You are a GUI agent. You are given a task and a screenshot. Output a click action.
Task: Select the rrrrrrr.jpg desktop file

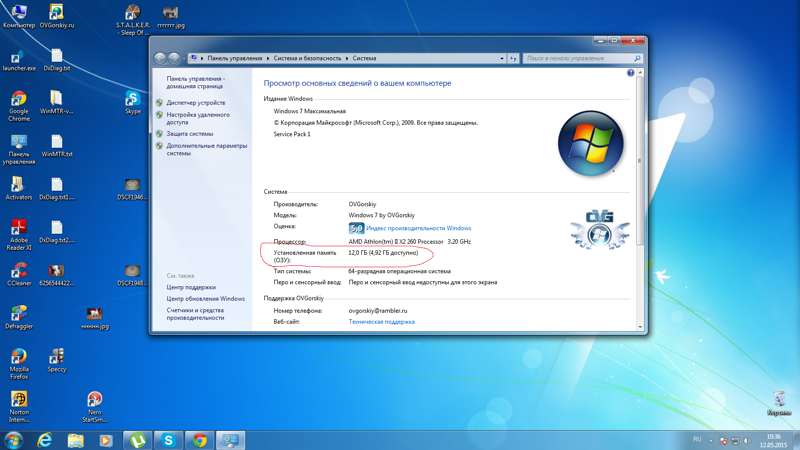point(171,16)
